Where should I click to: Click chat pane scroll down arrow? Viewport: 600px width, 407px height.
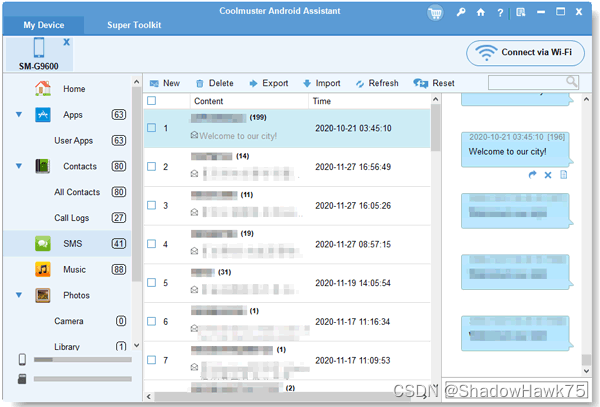click(x=586, y=370)
